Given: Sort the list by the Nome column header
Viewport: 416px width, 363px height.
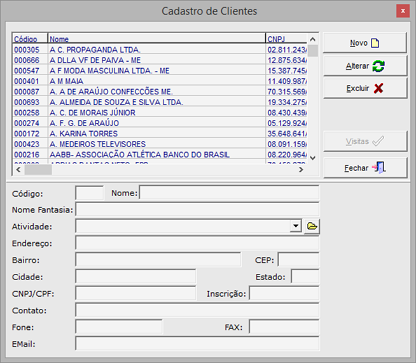Looking at the screenshot, I should click(x=156, y=39).
